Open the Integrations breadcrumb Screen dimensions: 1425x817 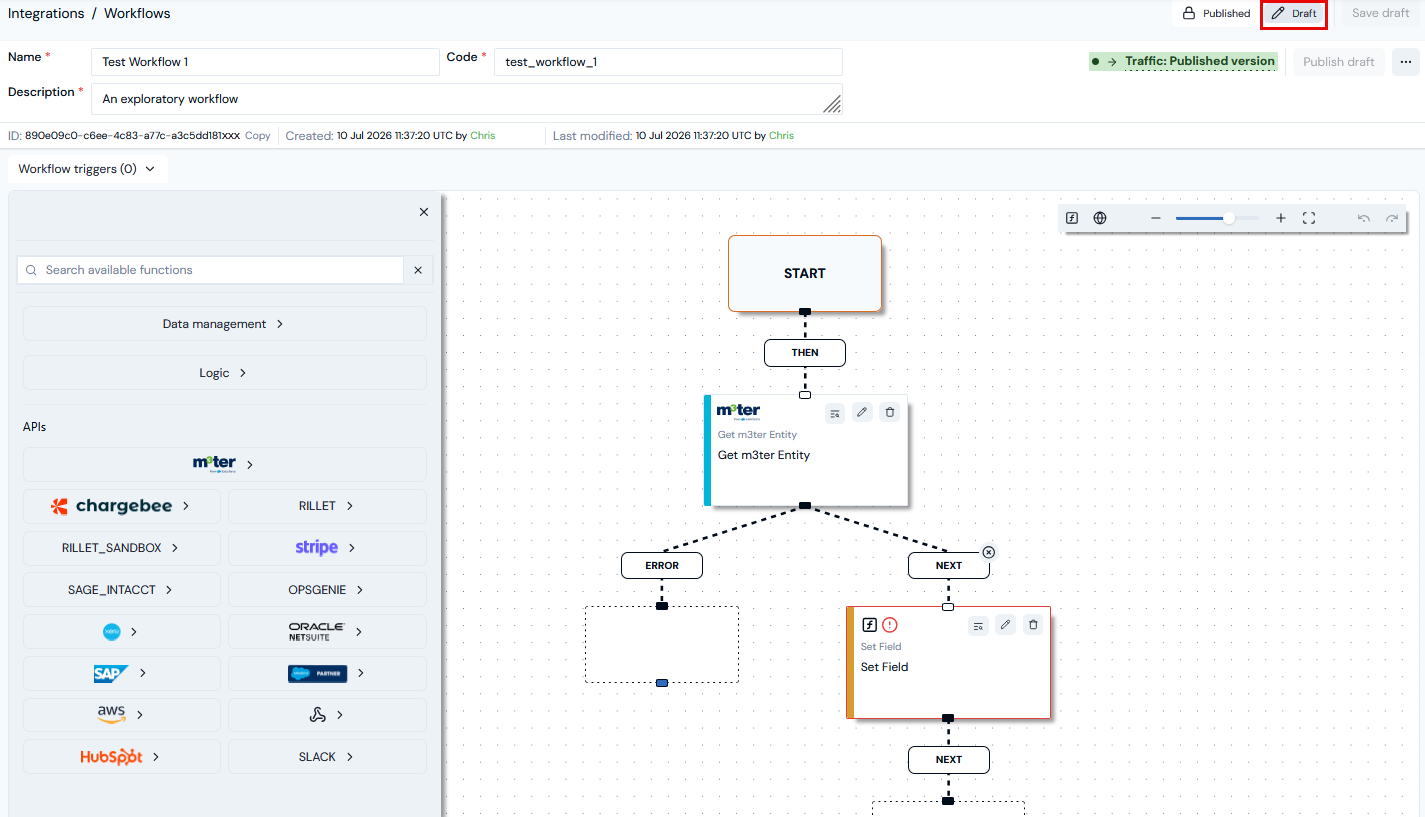[46, 13]
